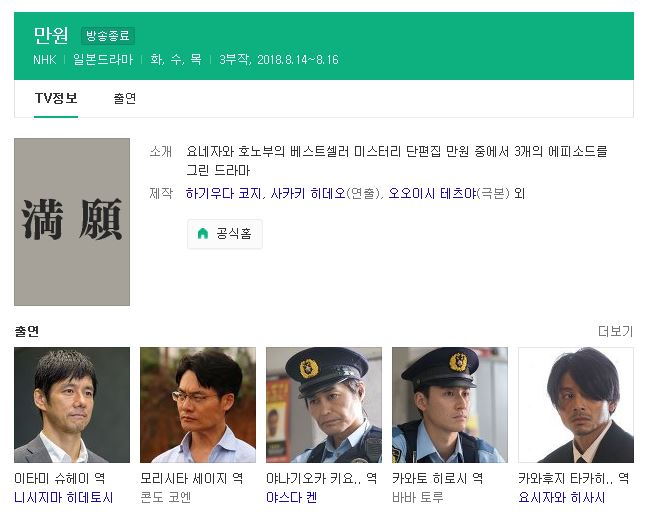Switch to the 출연 tab
This screenshot has height=519, width=663.
click(125, 98)
